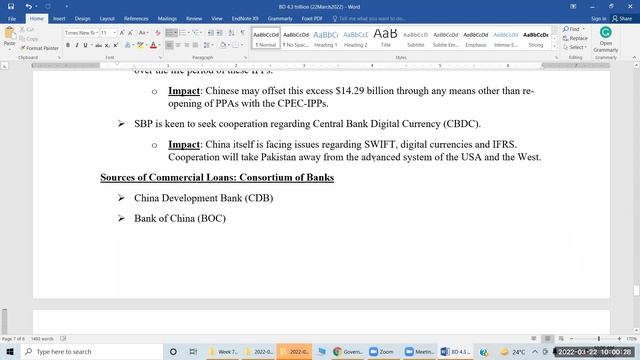Open the Borders dropdown arrow

pos(242,45)
